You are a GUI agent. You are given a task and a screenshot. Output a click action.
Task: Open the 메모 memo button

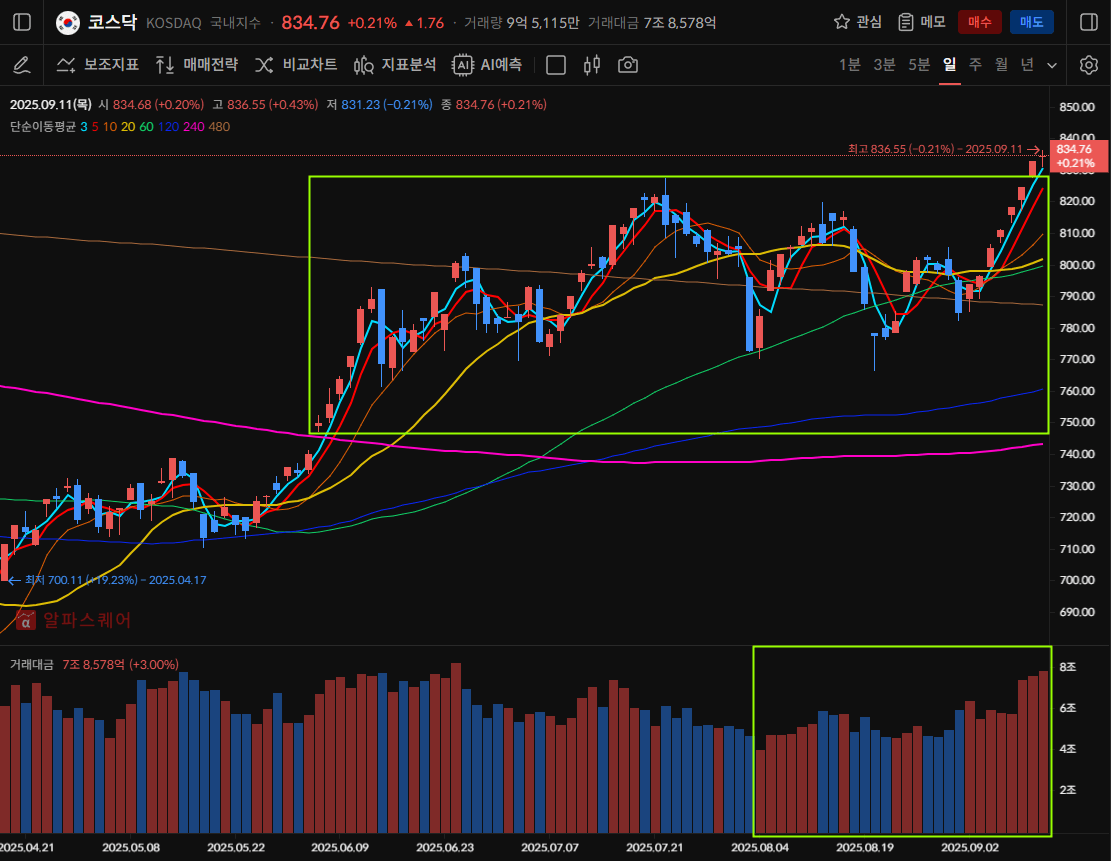point(922,23)
